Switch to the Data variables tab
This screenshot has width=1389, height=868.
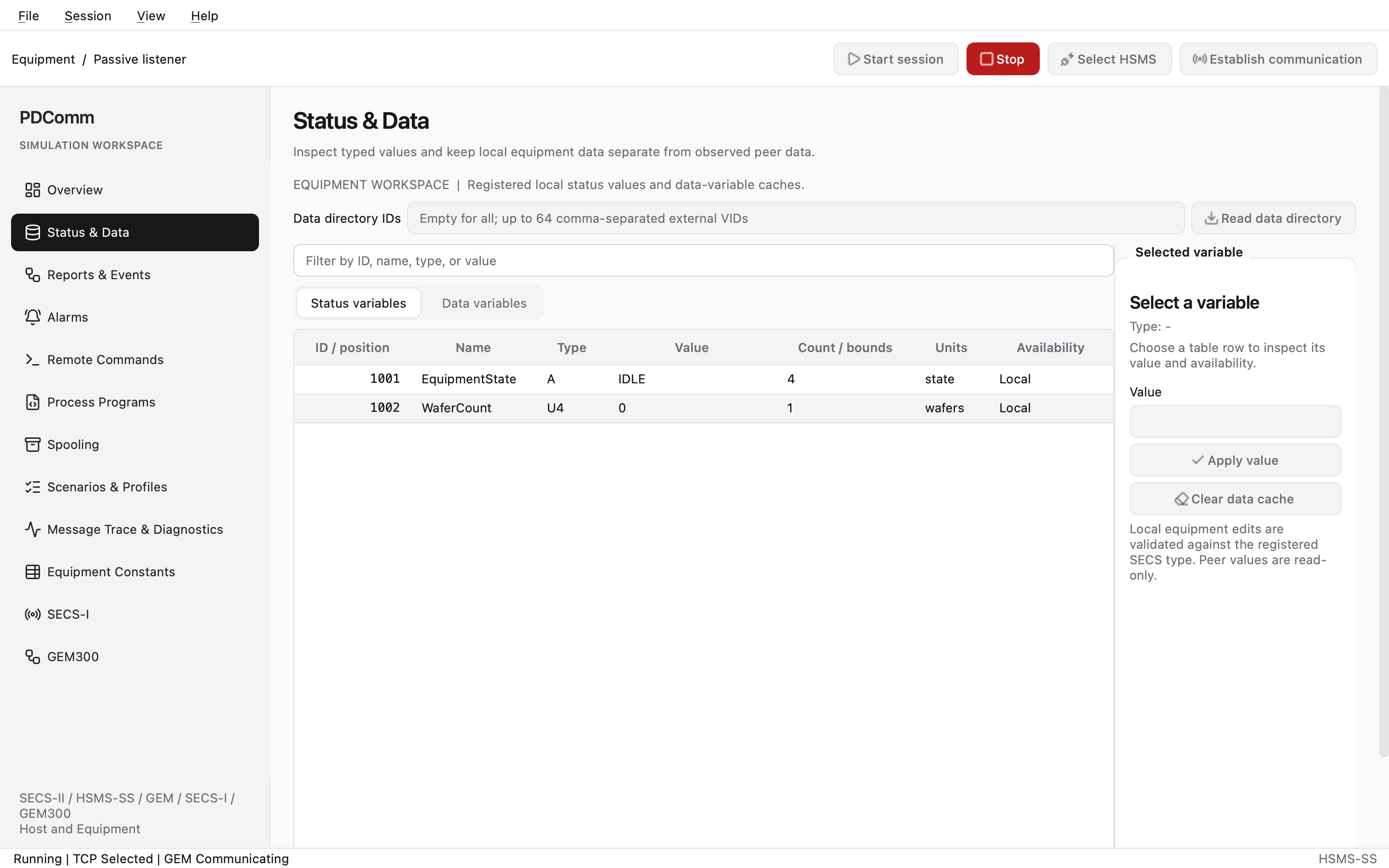(x=484, y=303)
